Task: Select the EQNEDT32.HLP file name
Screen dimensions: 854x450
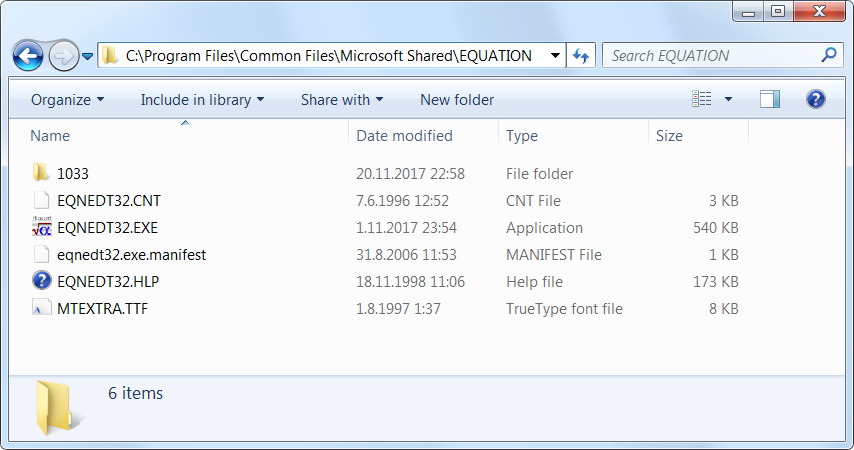Action: click(x=108, y=282)
